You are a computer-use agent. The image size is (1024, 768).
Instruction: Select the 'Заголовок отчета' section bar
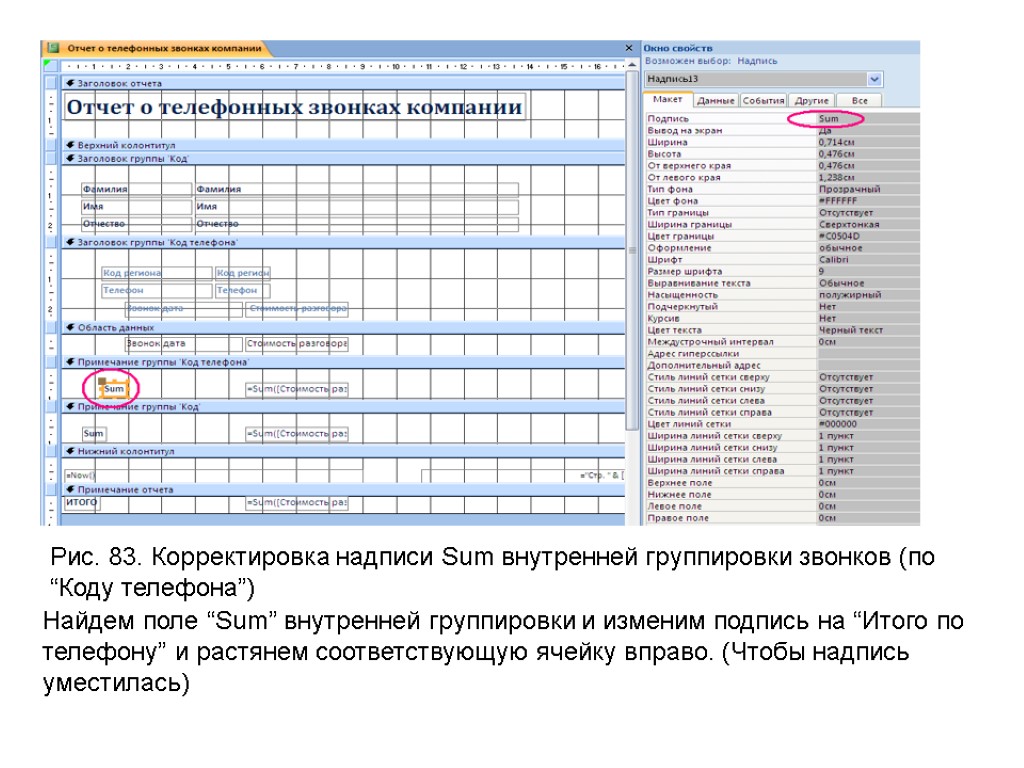tap(343, 83)
